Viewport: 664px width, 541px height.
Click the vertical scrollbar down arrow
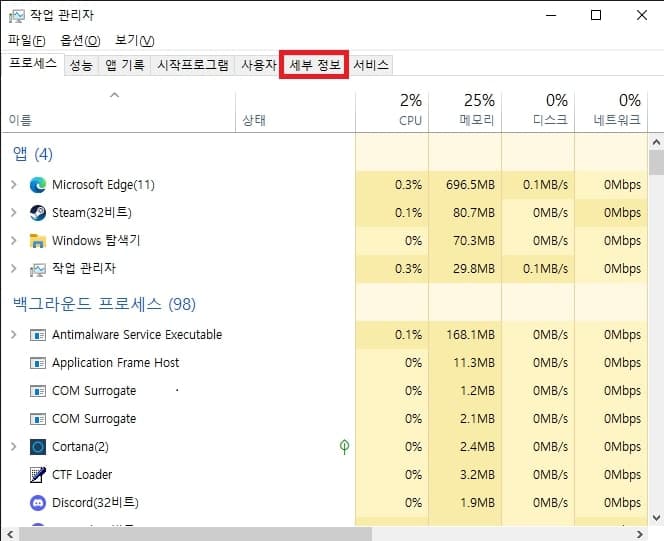tap(656, 518)
